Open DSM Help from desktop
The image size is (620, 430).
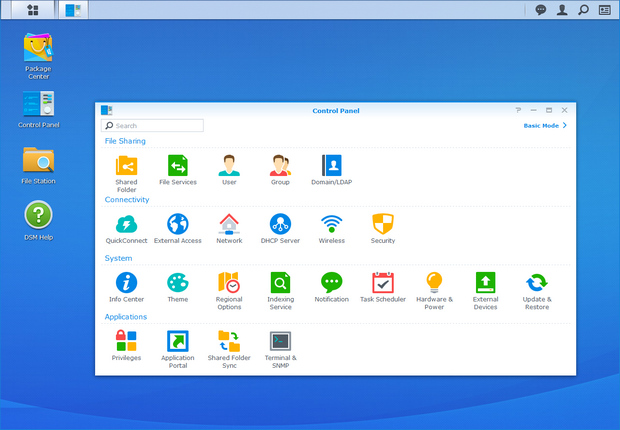click(x=38, y=220)
